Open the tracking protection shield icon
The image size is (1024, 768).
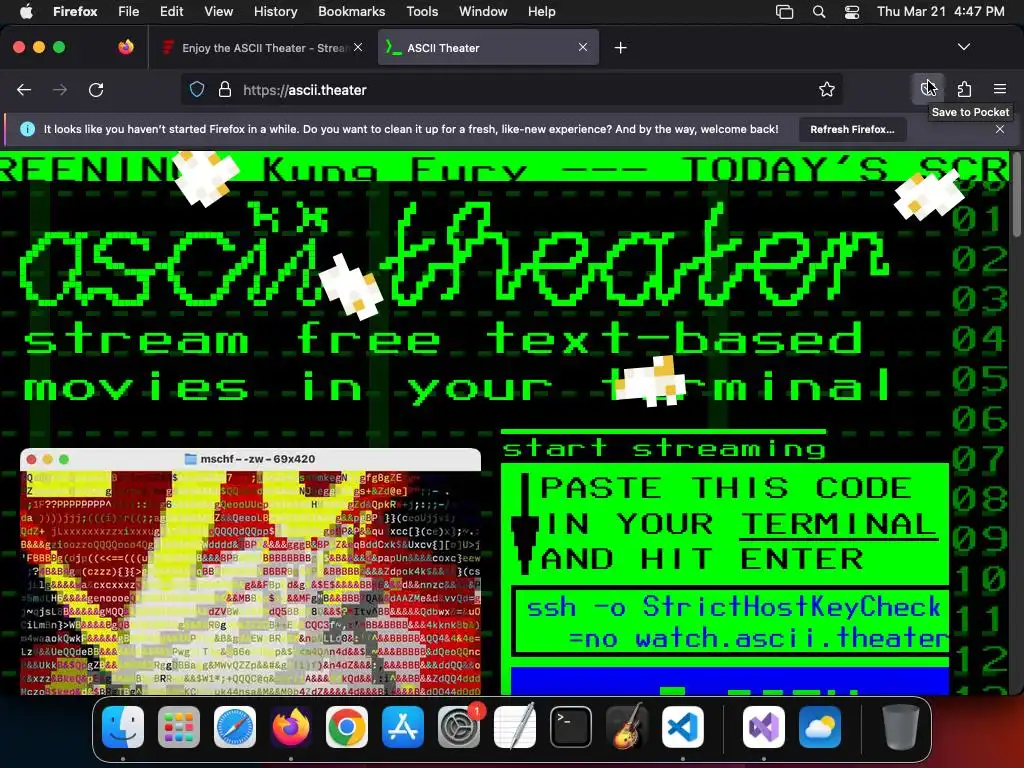tap(197, 89)
